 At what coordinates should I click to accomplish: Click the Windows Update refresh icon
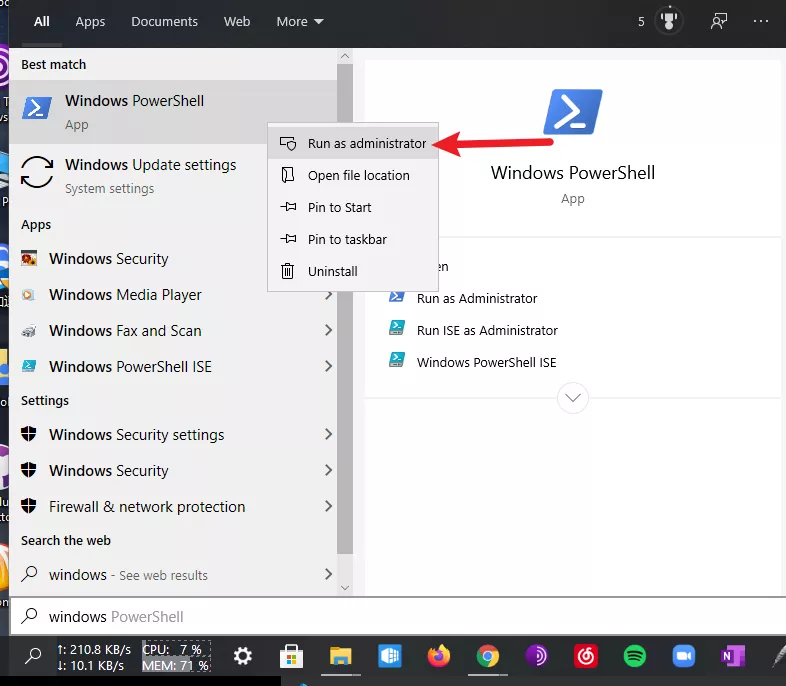coord(37,172)
